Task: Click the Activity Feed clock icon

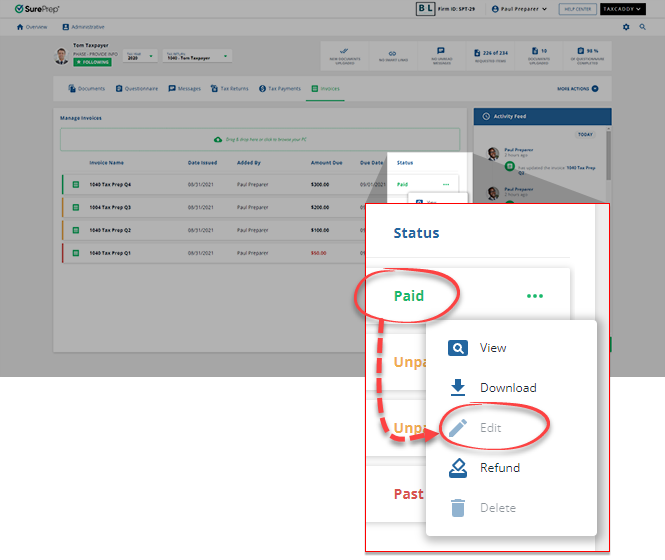Action: pyautogui.click(x=486, y=116)
